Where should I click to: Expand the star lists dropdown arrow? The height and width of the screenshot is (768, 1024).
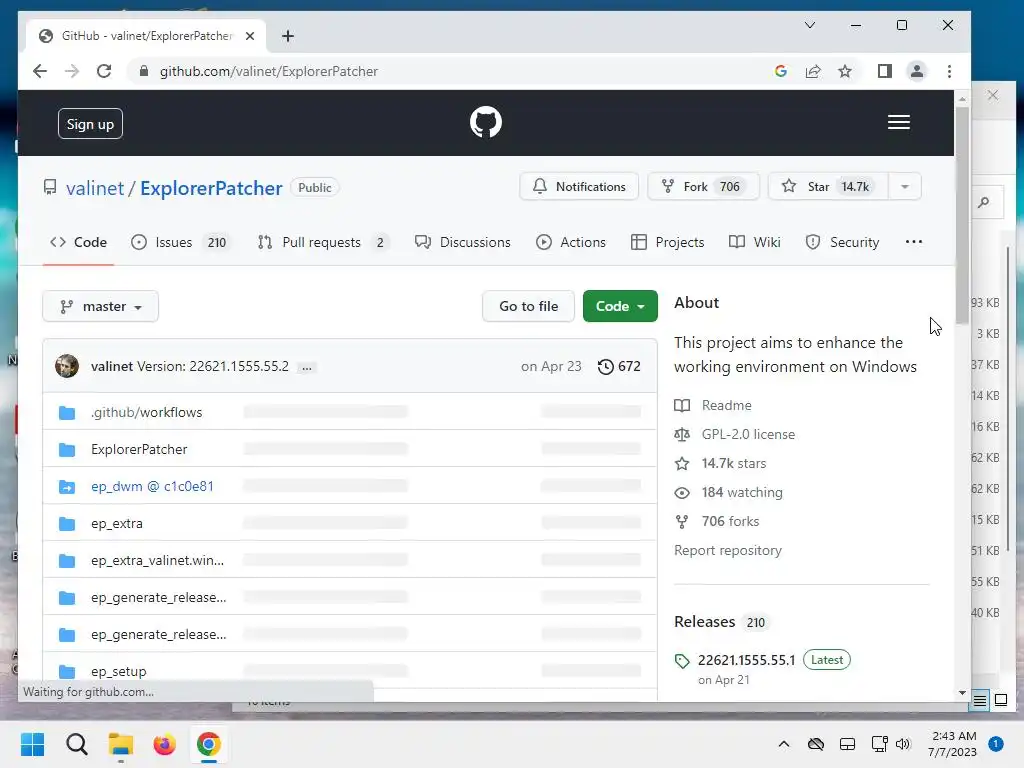(x=904, y=187)
